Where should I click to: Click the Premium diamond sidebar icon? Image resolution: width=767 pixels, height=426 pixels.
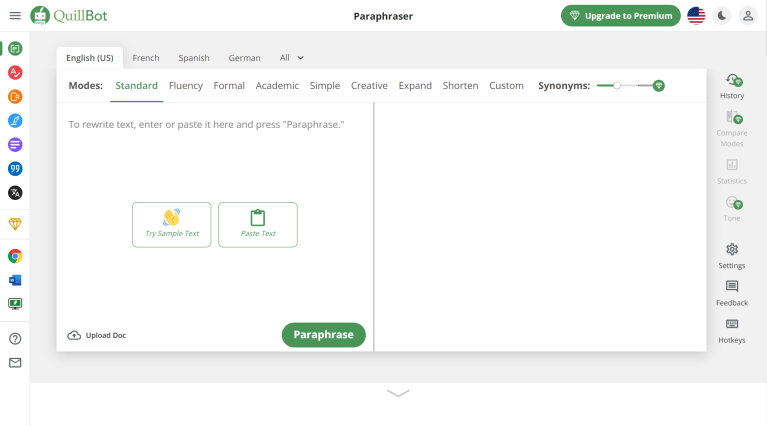(x=15, y=224)
